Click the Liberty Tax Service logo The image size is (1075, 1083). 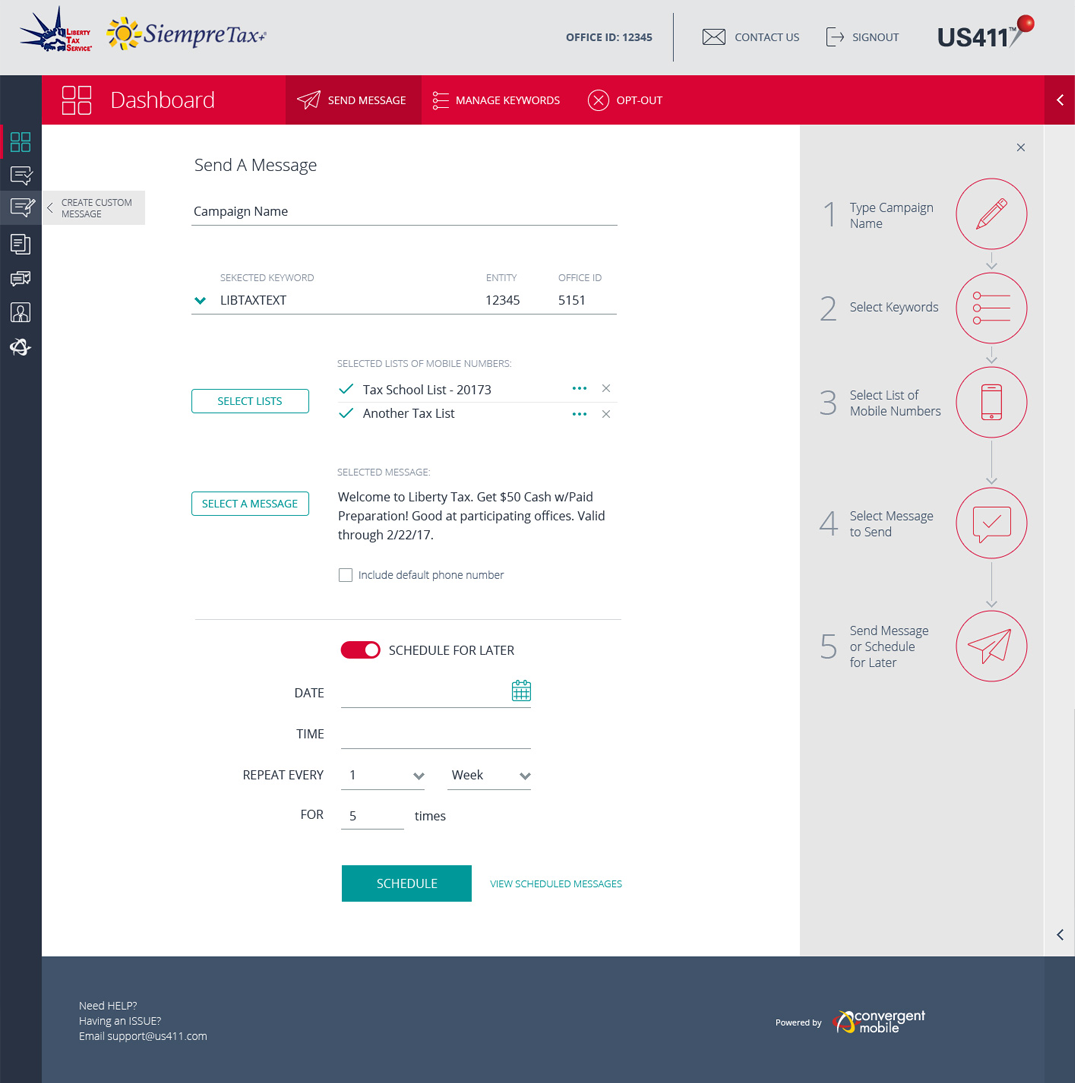[x=55, y=31]
